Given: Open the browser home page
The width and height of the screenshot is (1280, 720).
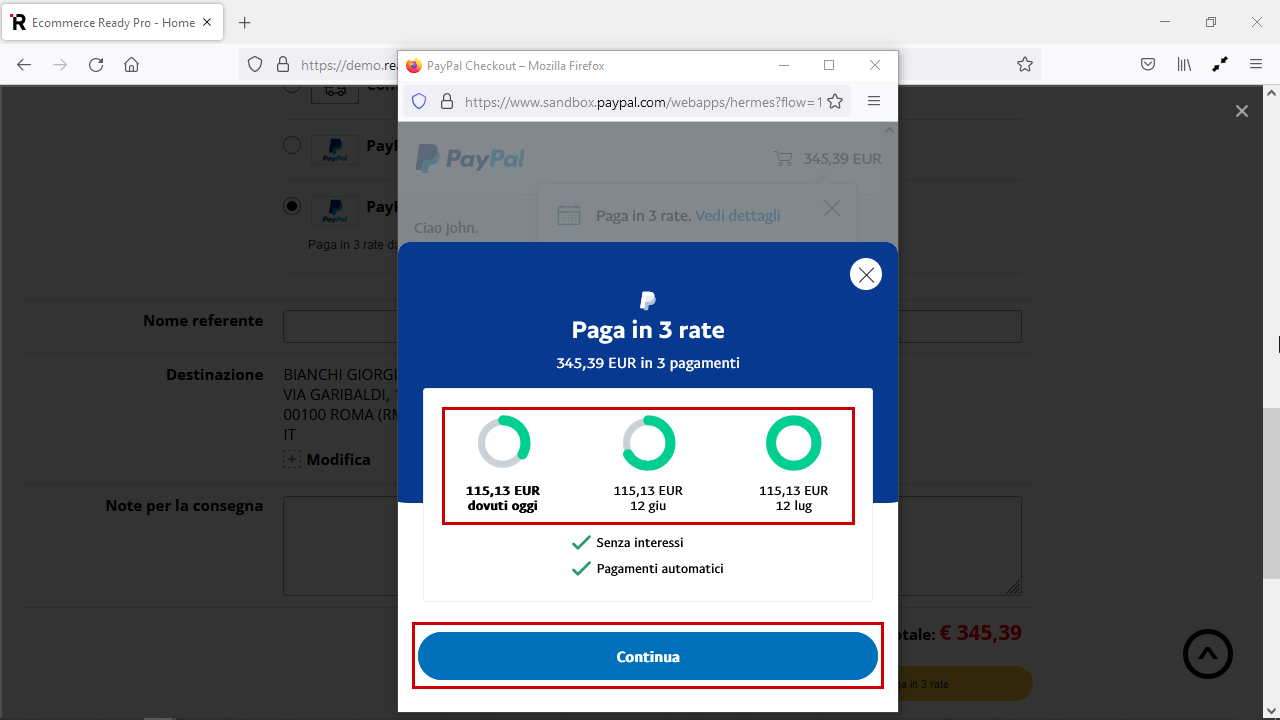Looking at the screenshot, I should [131, 64].
